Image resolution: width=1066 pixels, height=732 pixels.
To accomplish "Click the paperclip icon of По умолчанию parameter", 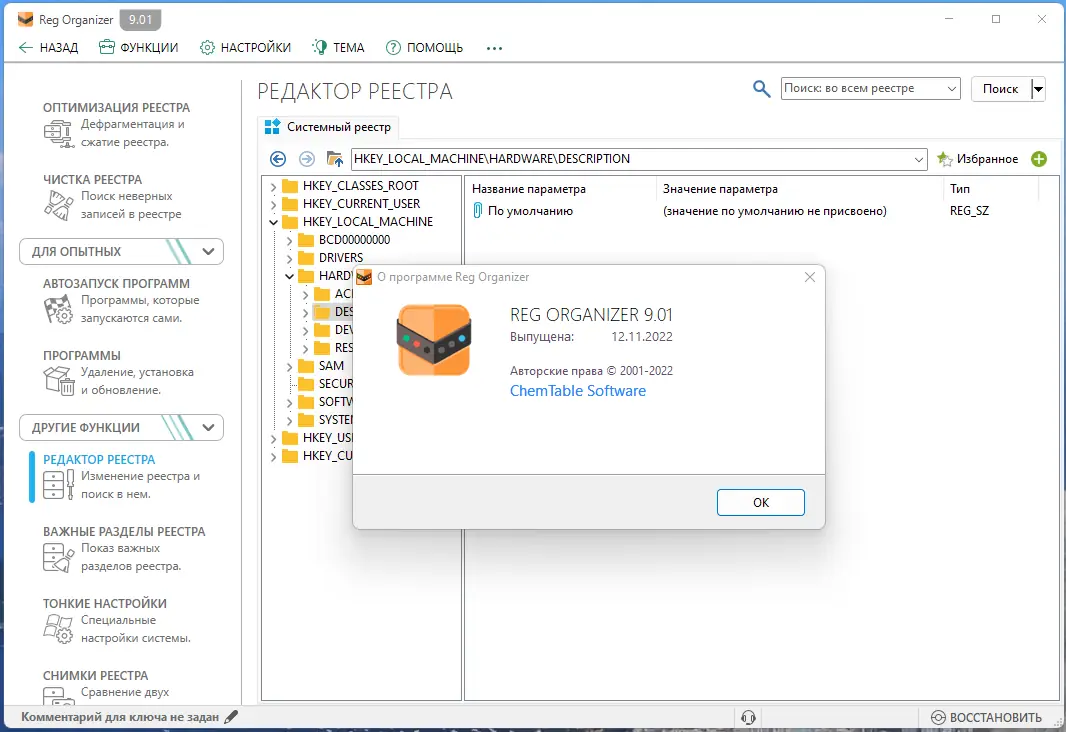I will tap(478, 211).
